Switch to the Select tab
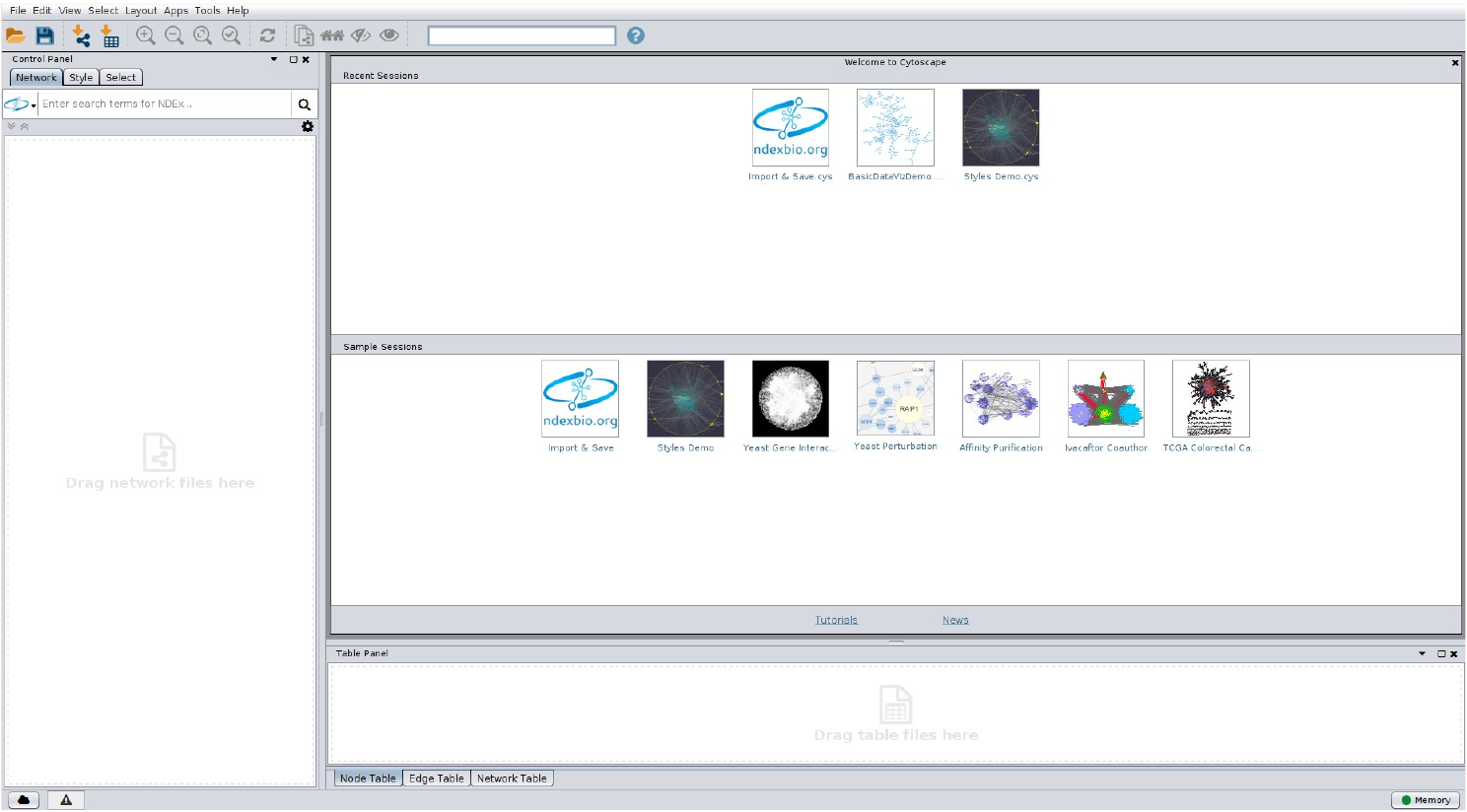The image size is (1467, 812). tap(121, 77)
